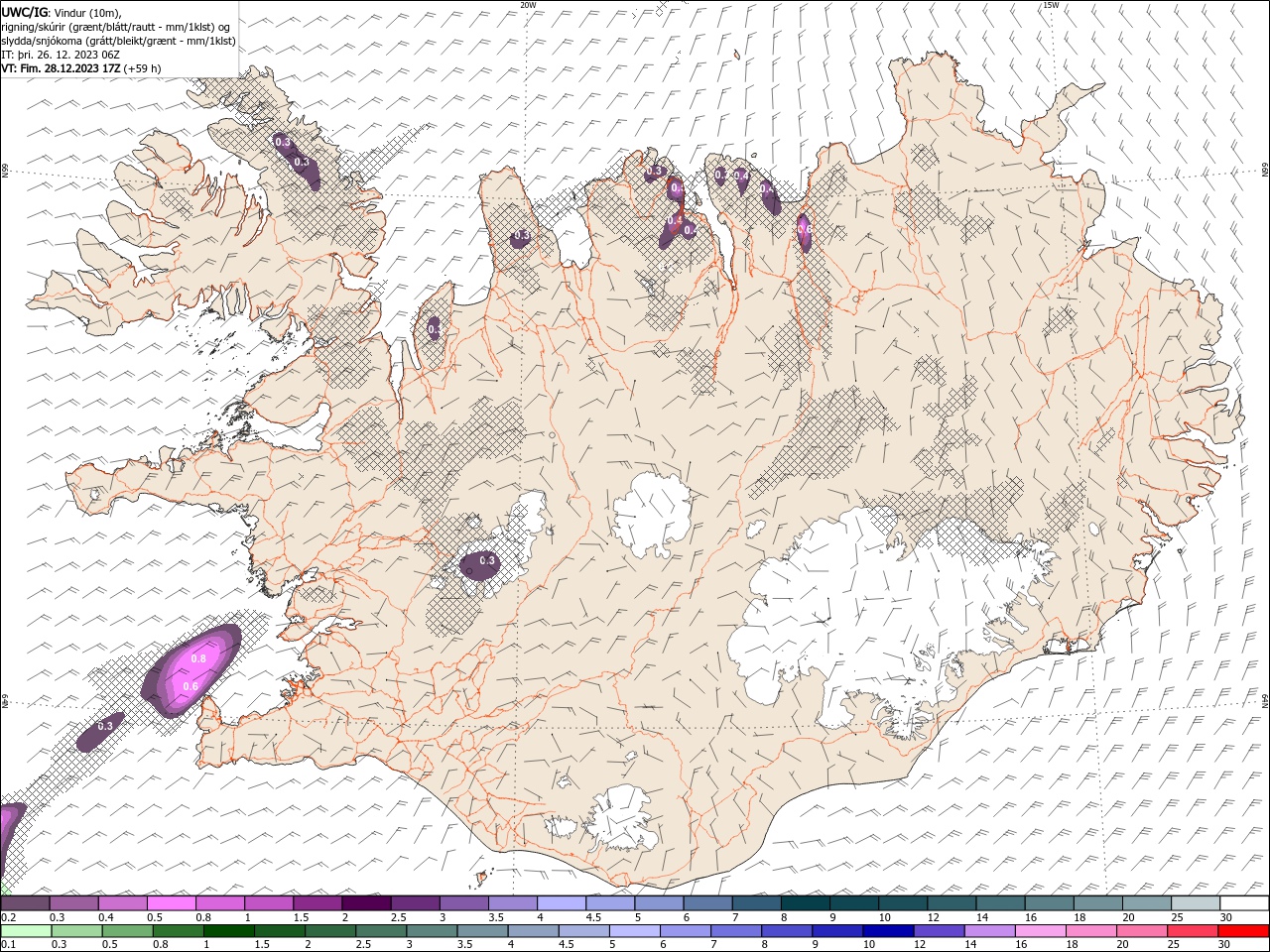Image resolution: width=1270 pixels, height=952 pixels.
Task: Click the 25 label under the snow legend
Action: pyautogui.click(x=1178, y=917)
